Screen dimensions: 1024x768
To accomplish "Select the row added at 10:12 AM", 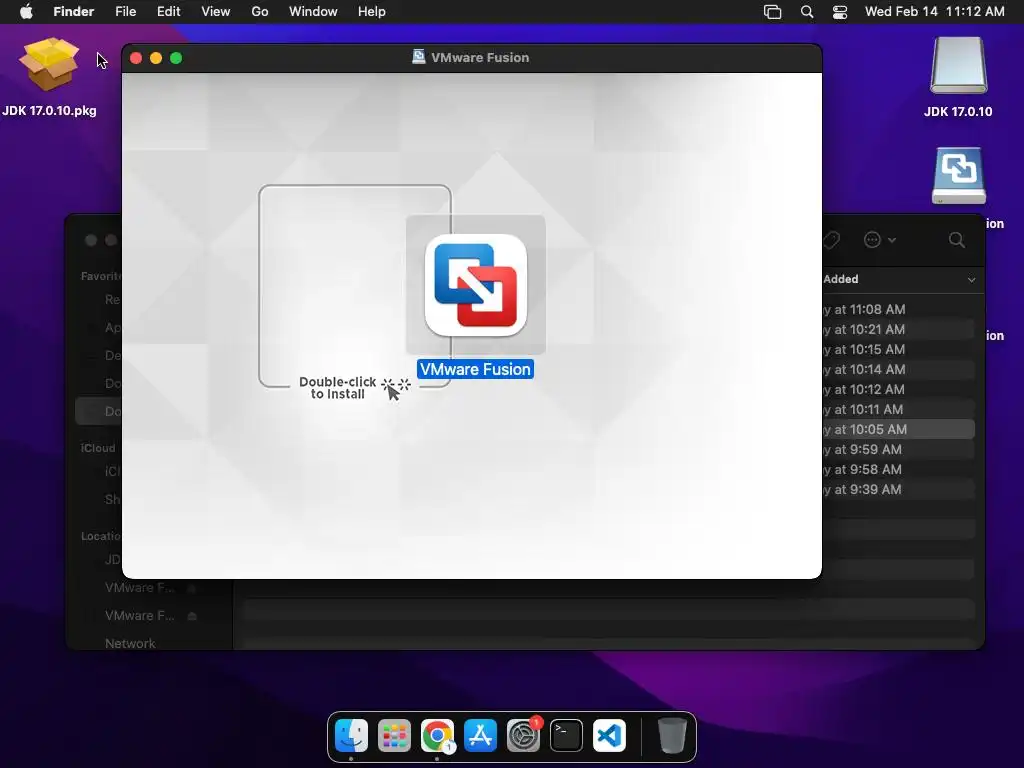I will (899, 389).
